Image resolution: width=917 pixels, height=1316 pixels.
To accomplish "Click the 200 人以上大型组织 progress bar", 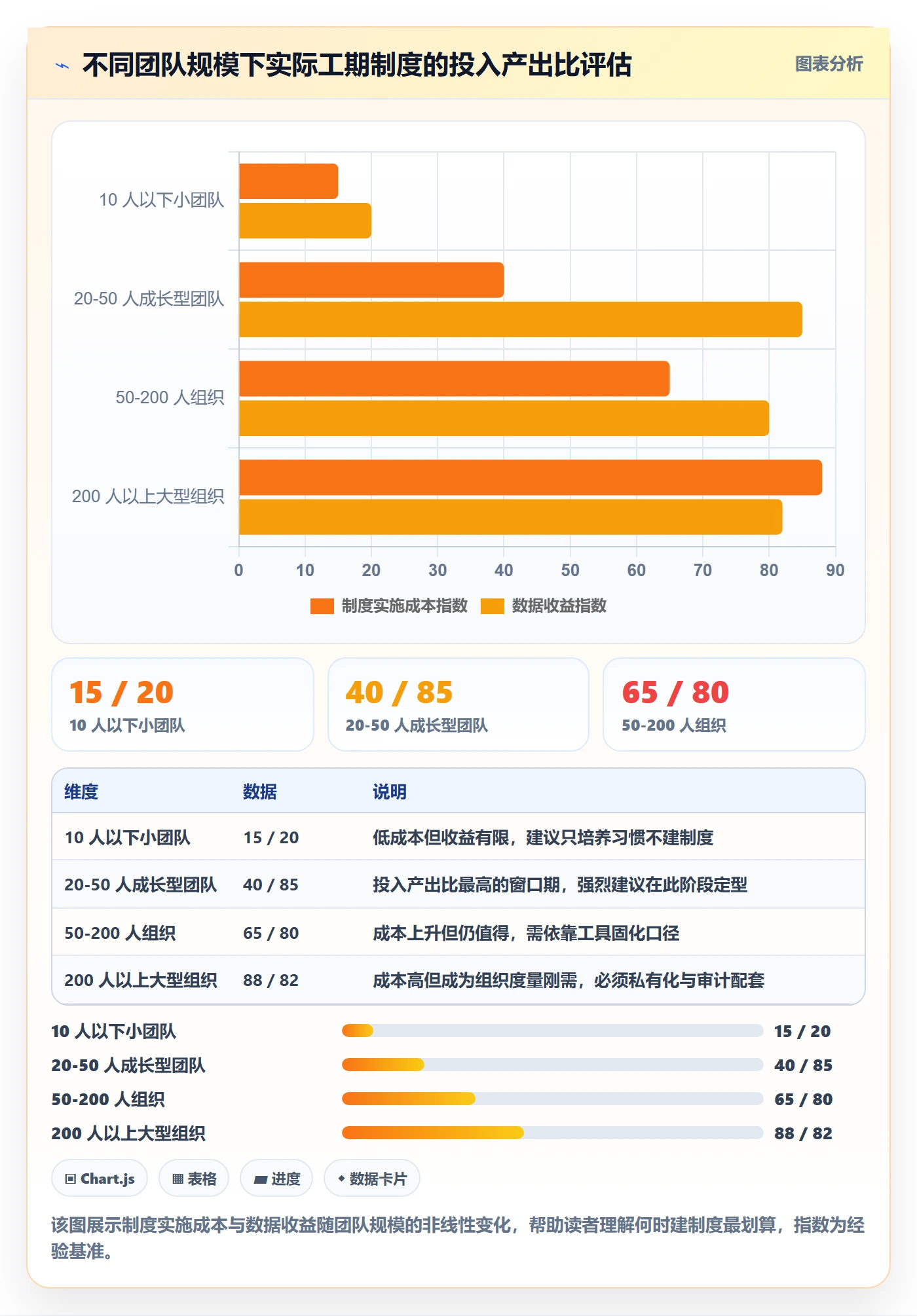I will pos(552,1133).
